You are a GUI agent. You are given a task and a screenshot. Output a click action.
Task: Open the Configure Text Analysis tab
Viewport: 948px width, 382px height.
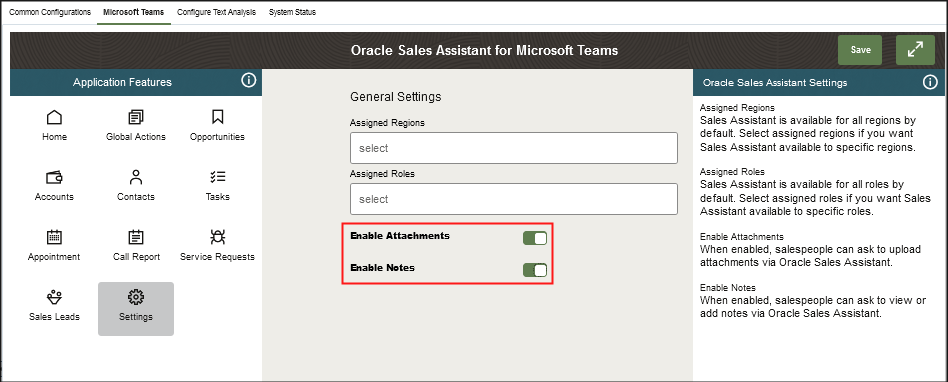(x=216, y=12)
